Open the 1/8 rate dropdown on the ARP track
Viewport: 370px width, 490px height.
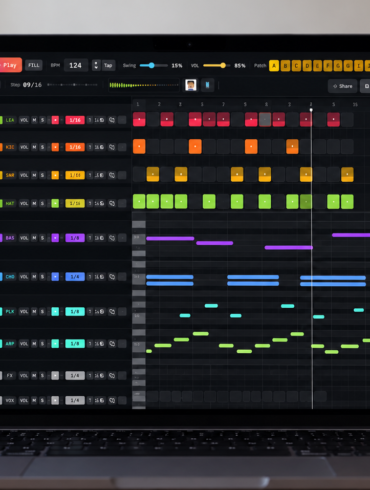click(x=75, y=344)
